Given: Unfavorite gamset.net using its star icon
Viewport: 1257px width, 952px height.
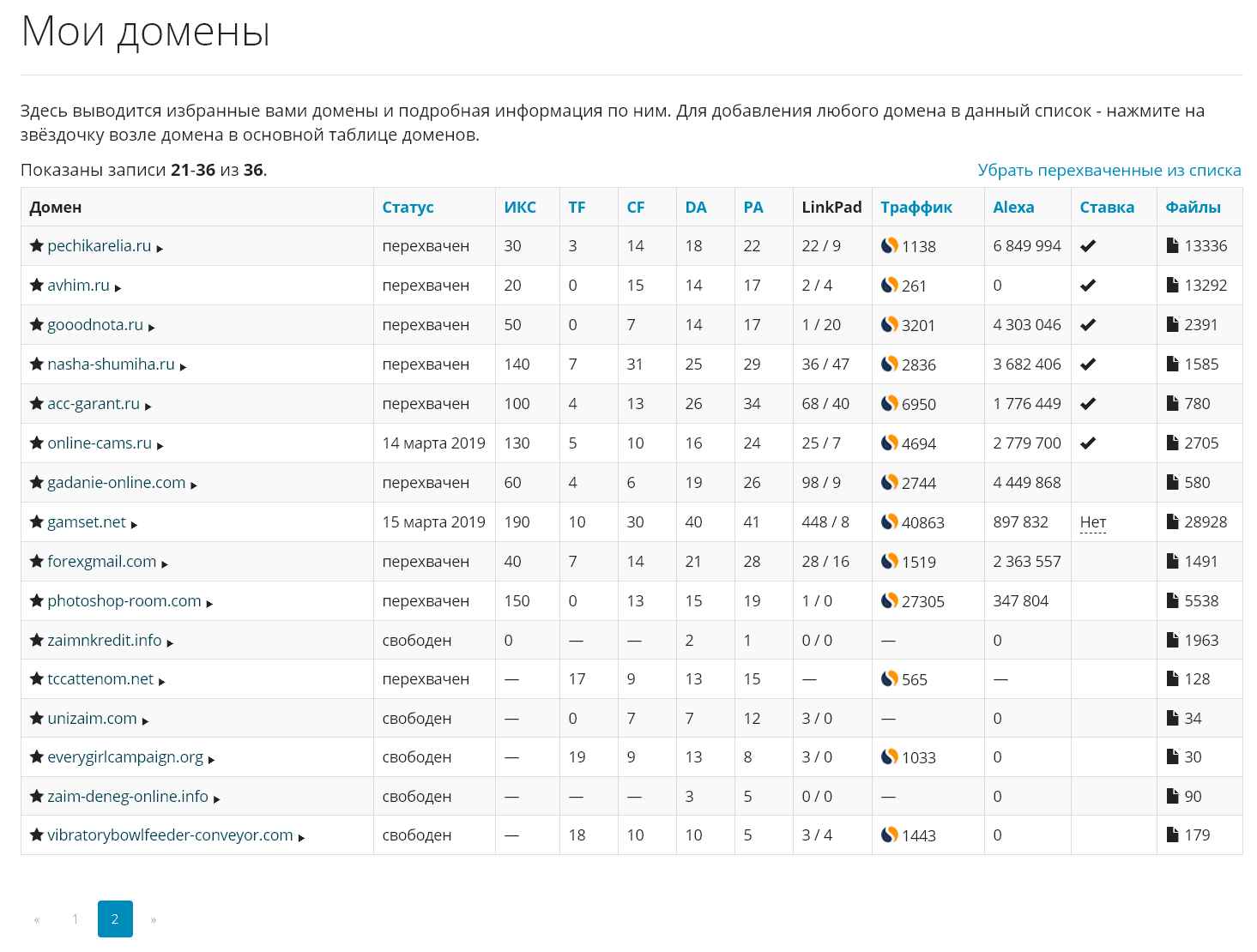Looking at the screenshot, I should [x=37, y=522].
